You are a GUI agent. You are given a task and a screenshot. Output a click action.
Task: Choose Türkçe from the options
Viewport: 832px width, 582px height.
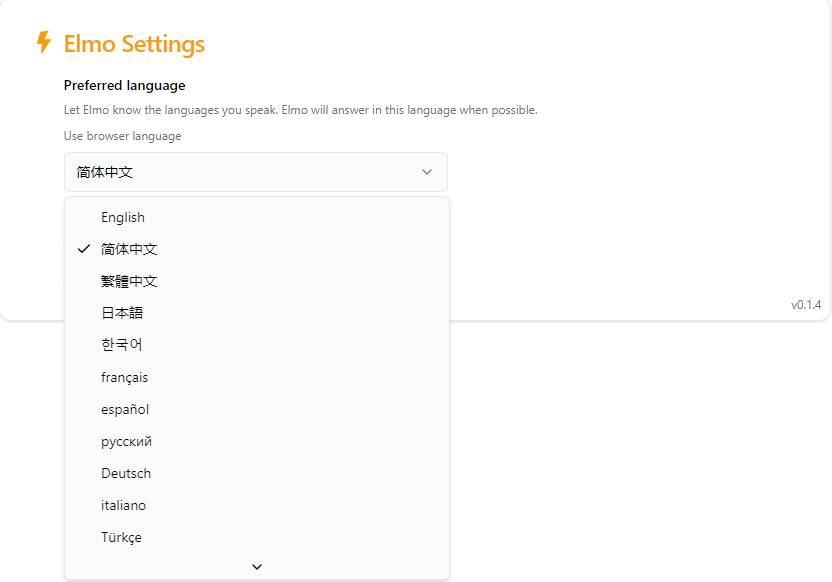pyautogui.click(x=257, y=537)
